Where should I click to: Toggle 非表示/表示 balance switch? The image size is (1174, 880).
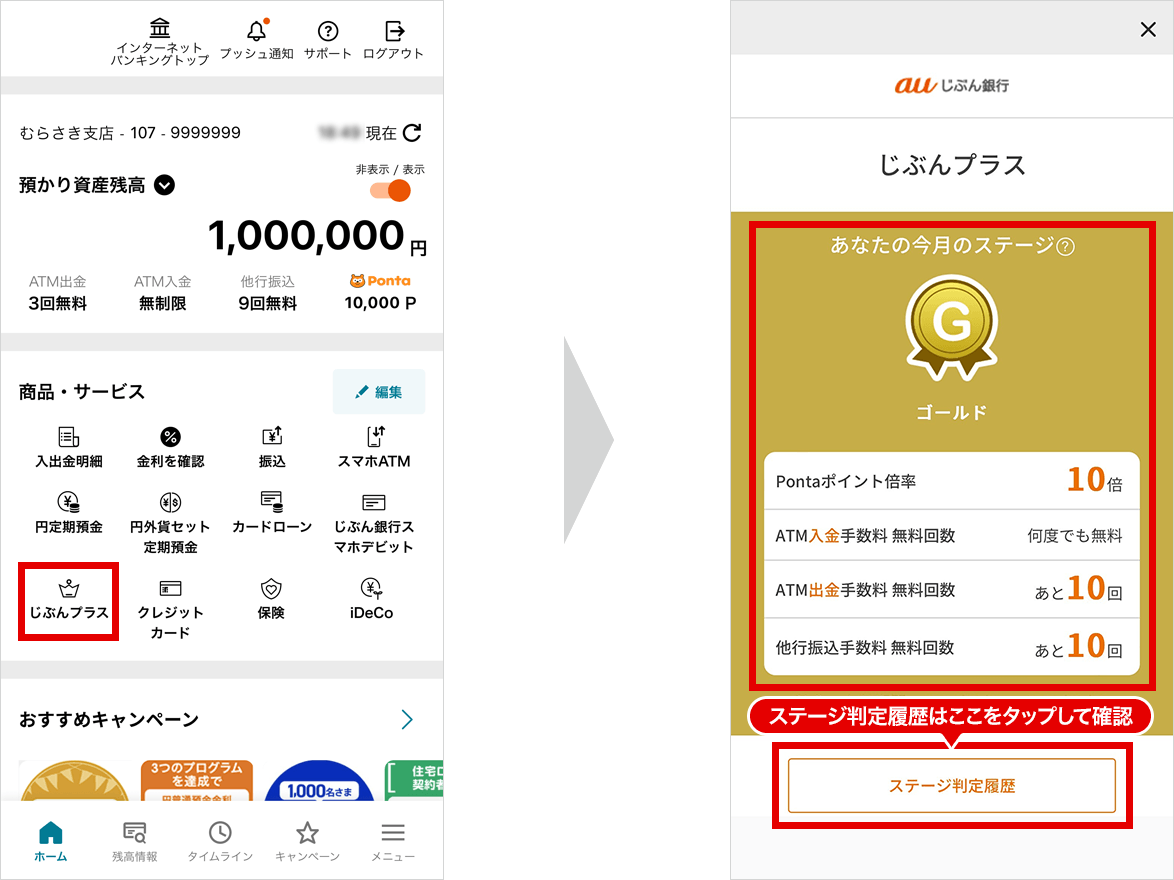(390, 191)
